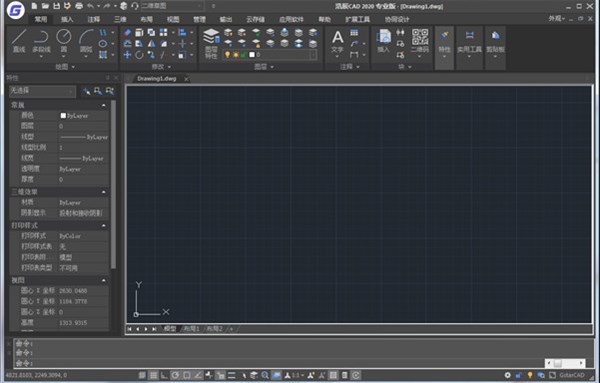Switch to the Manage (管理) ribbon tab

199,19
